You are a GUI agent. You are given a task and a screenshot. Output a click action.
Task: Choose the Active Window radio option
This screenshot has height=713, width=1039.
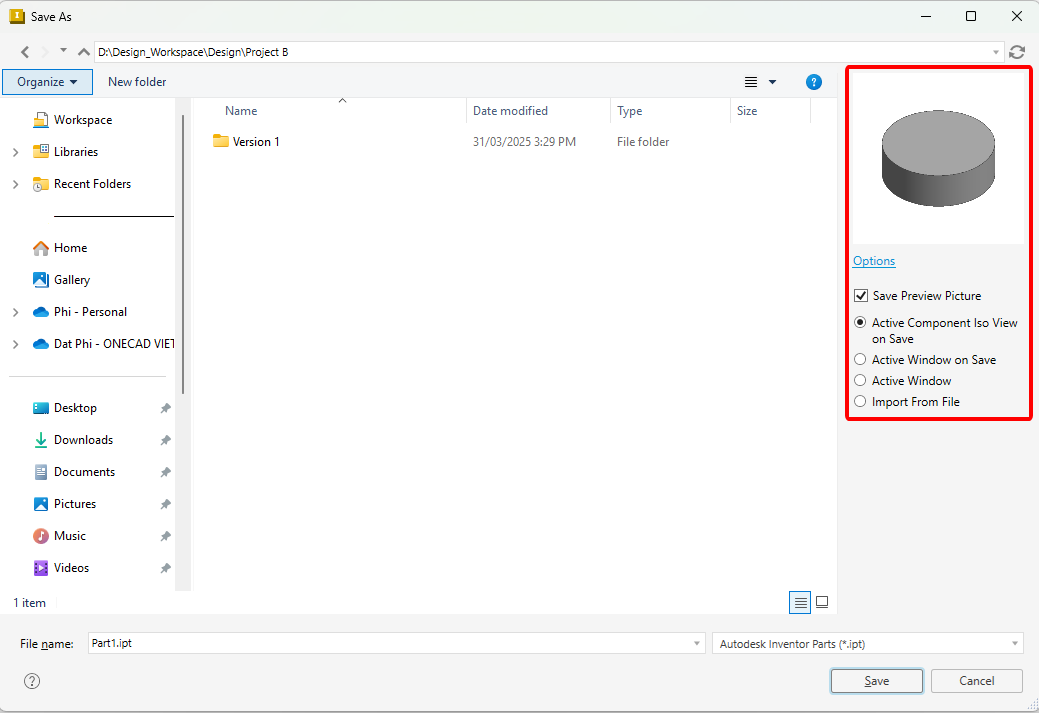point(860,380)
